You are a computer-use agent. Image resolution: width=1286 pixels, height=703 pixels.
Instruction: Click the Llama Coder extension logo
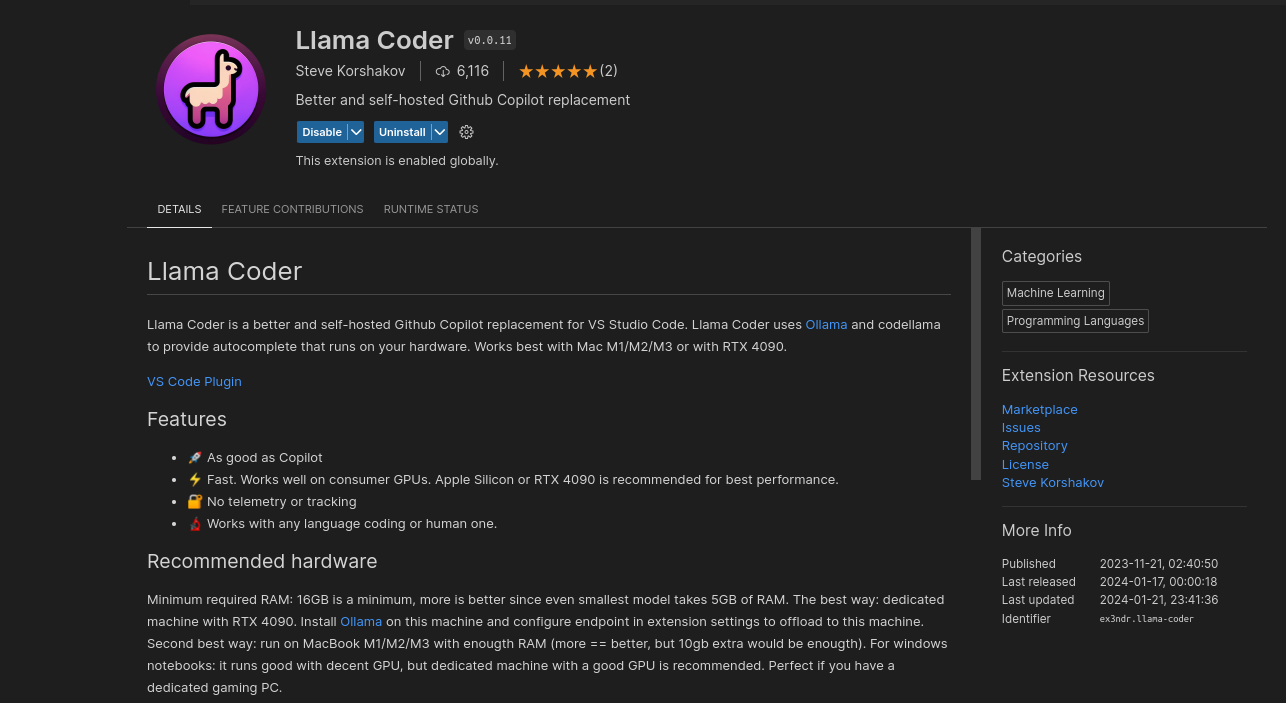(x=210, y=89)
